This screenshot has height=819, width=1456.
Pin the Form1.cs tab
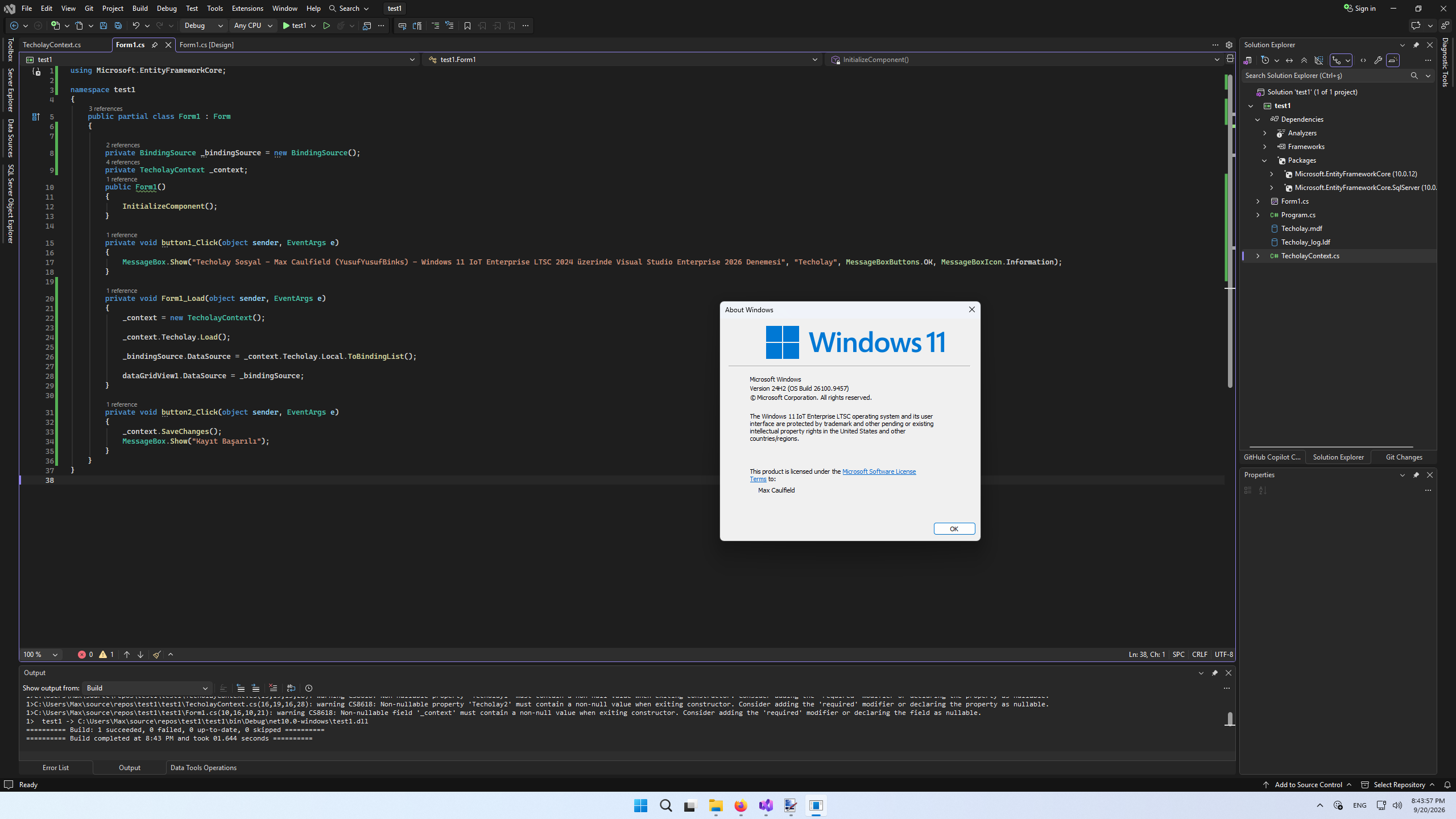pos(155,45)
